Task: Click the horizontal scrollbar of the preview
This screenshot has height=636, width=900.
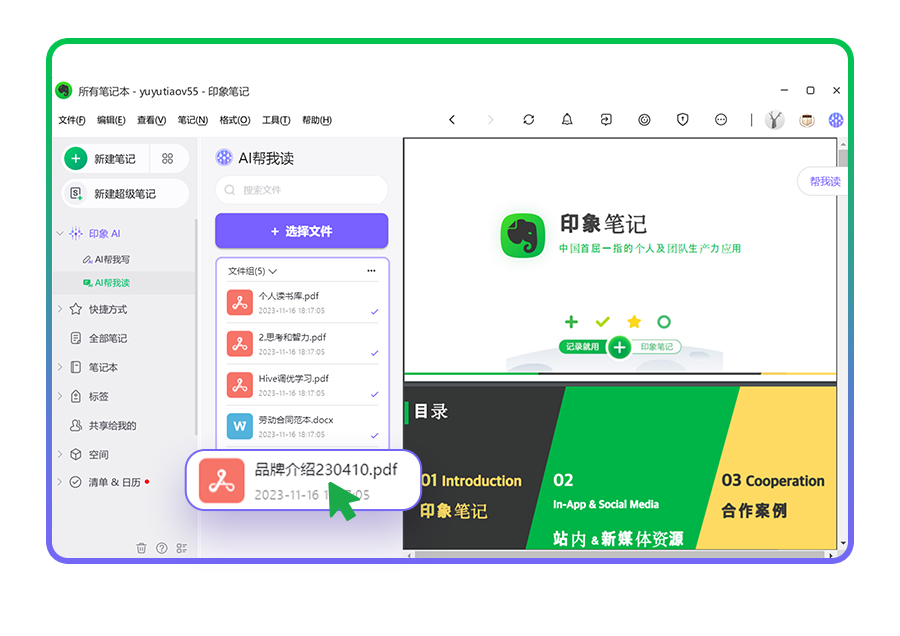Action: [620, 555]
